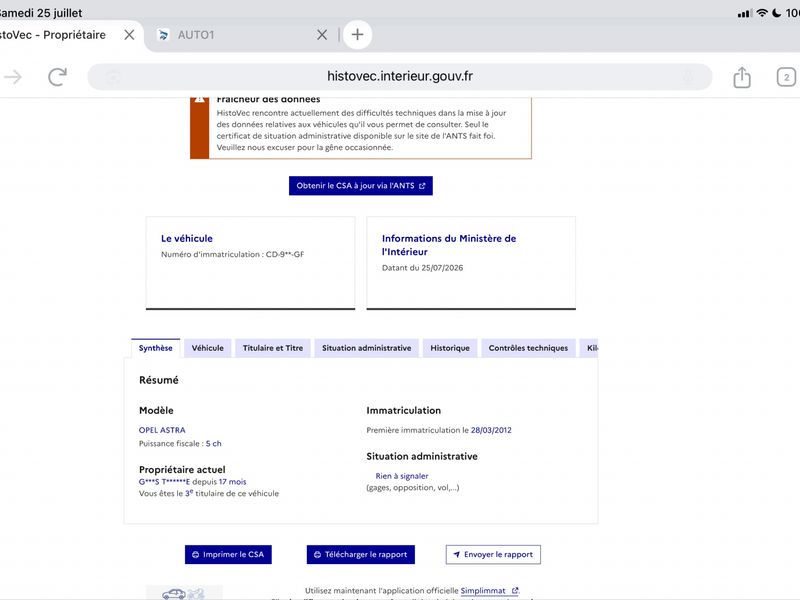
Task: Go forward with the arrow icon
Action: point(13,77)
